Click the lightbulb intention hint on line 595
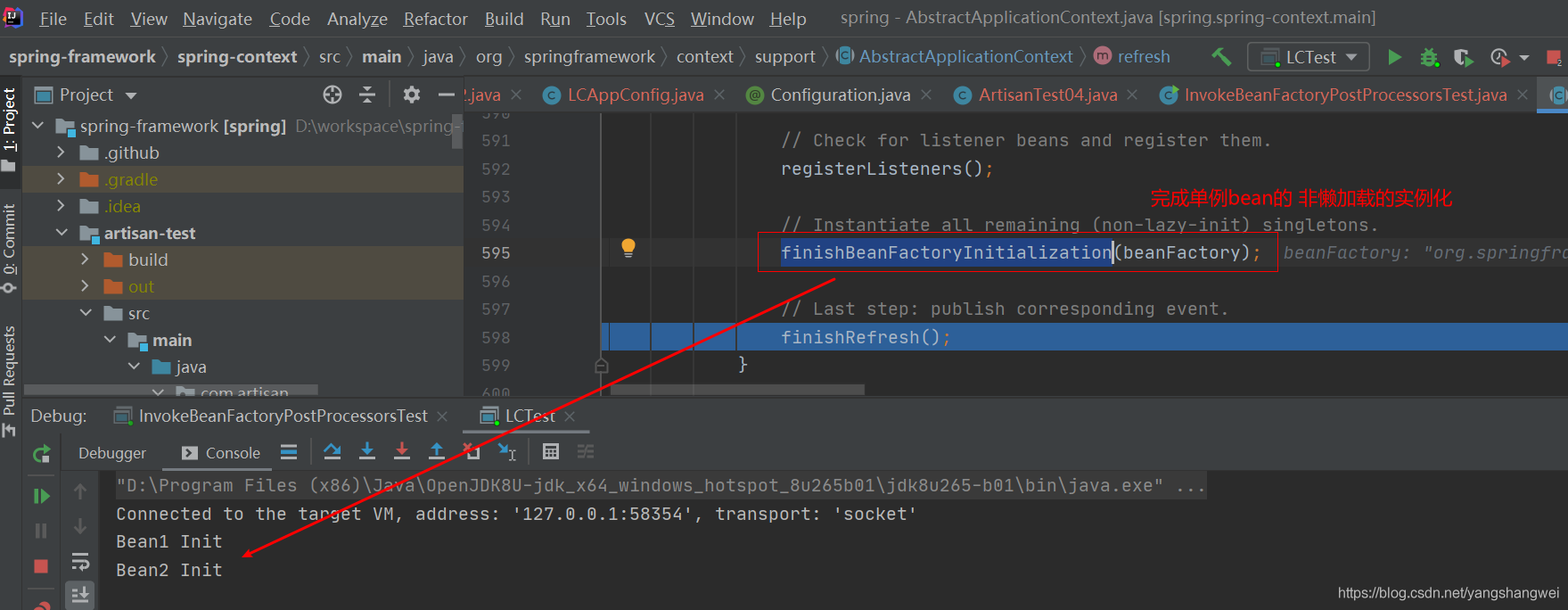 click(x=628, y=248)
